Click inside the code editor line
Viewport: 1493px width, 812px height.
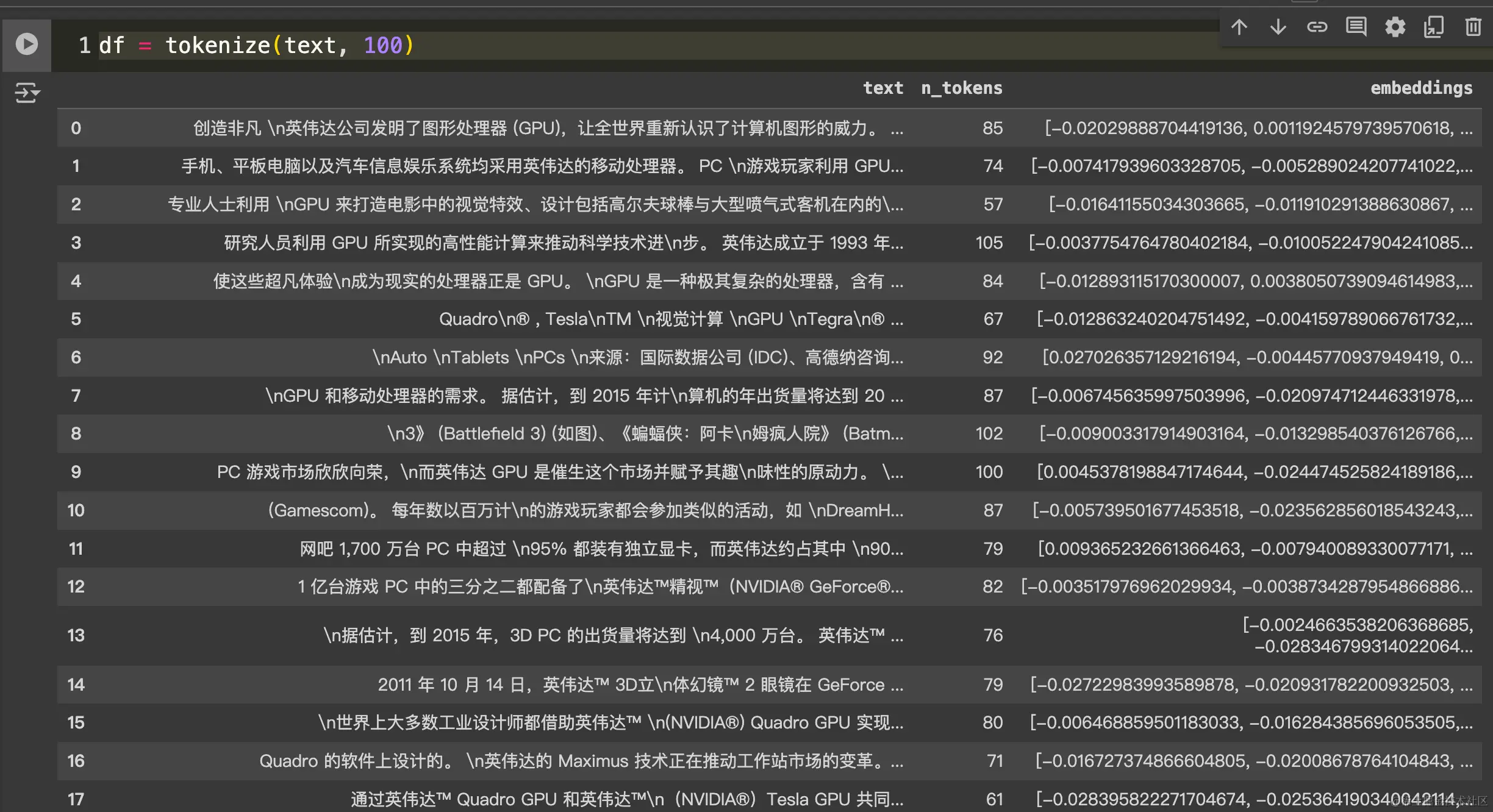coord(610,46)
